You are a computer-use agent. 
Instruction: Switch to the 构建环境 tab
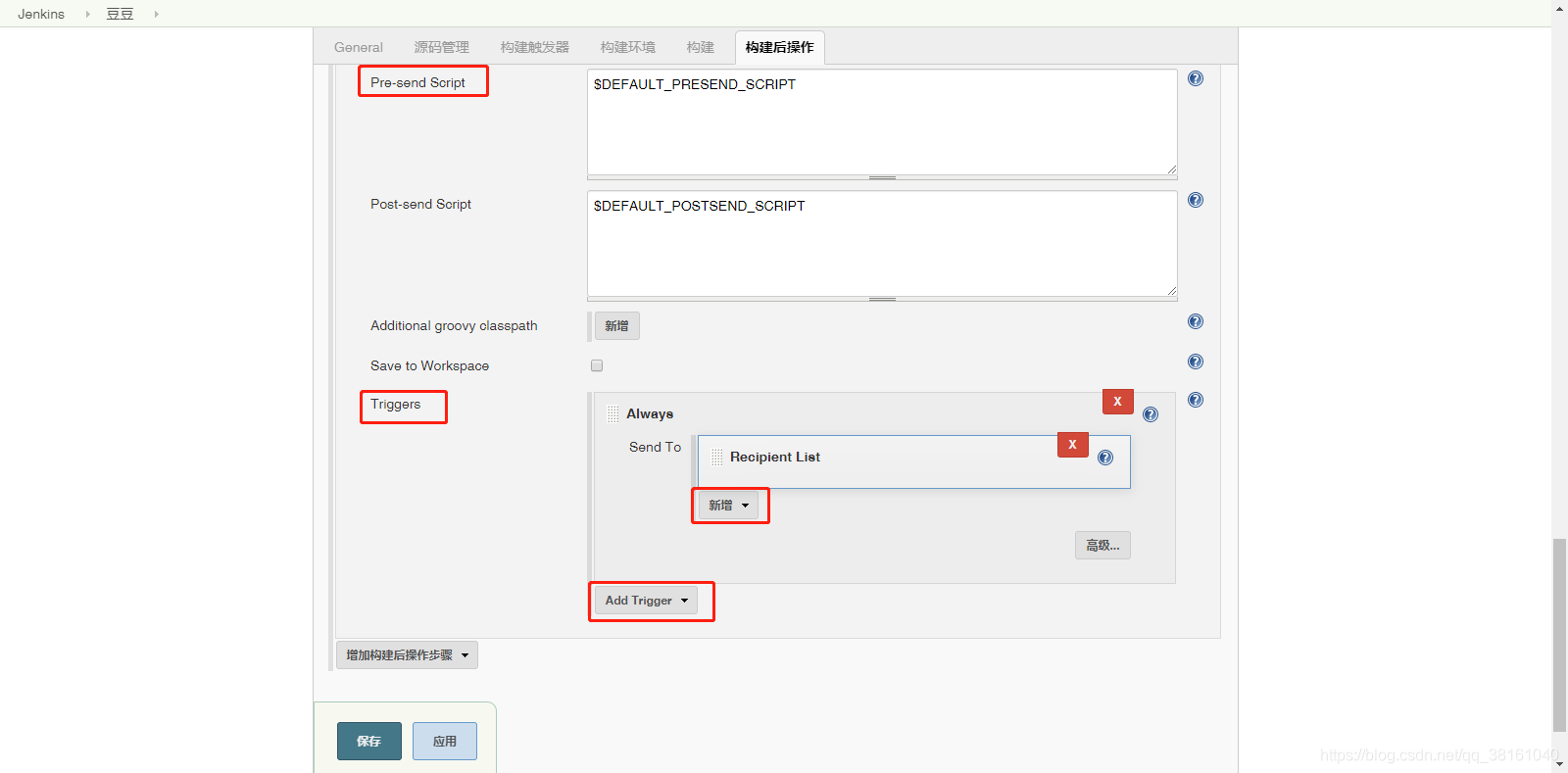pyautogui.click(x=628, y=47)
